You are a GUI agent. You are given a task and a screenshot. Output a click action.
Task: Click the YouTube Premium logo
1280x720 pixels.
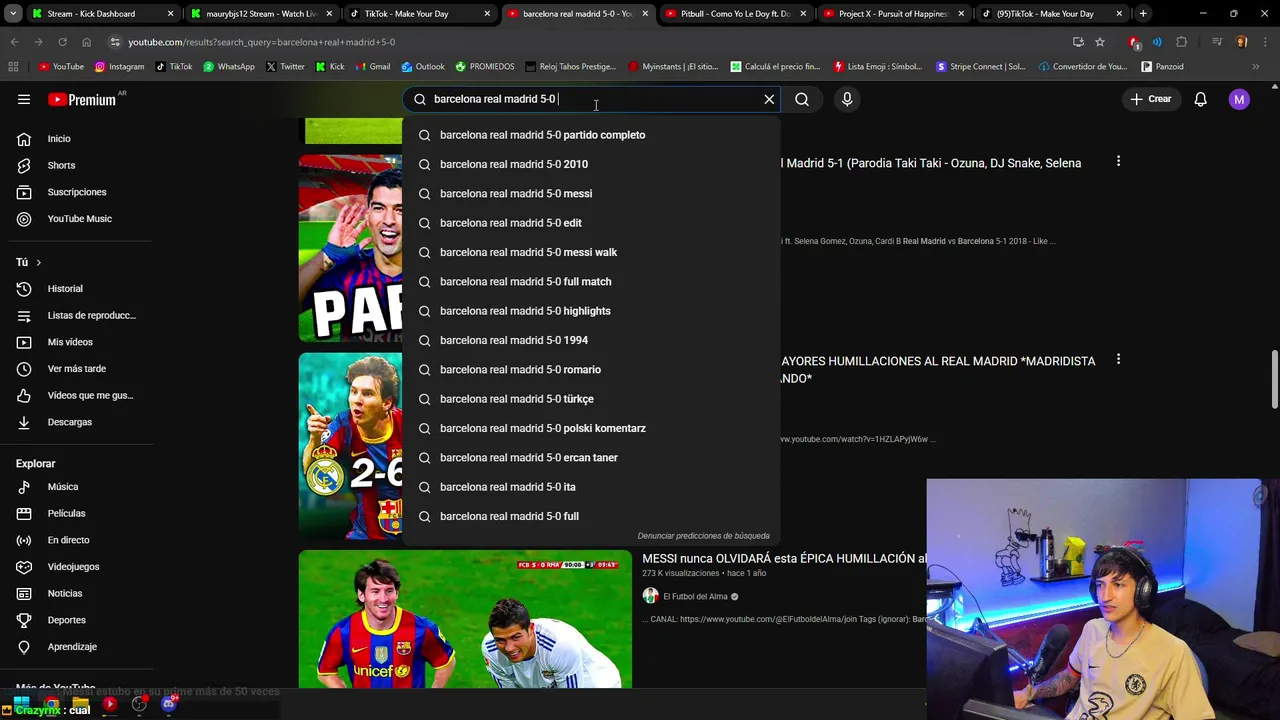click(82, 99)
